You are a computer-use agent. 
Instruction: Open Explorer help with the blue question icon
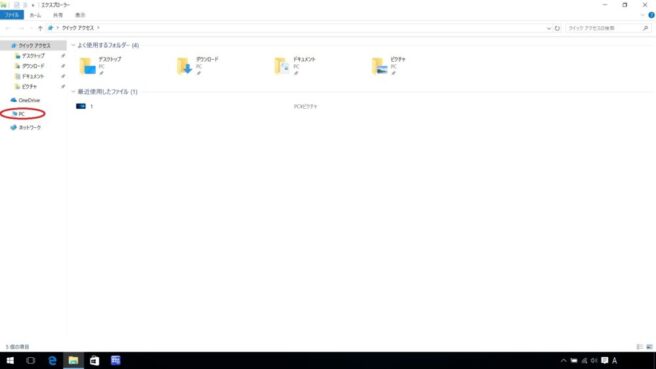[651, 15]
